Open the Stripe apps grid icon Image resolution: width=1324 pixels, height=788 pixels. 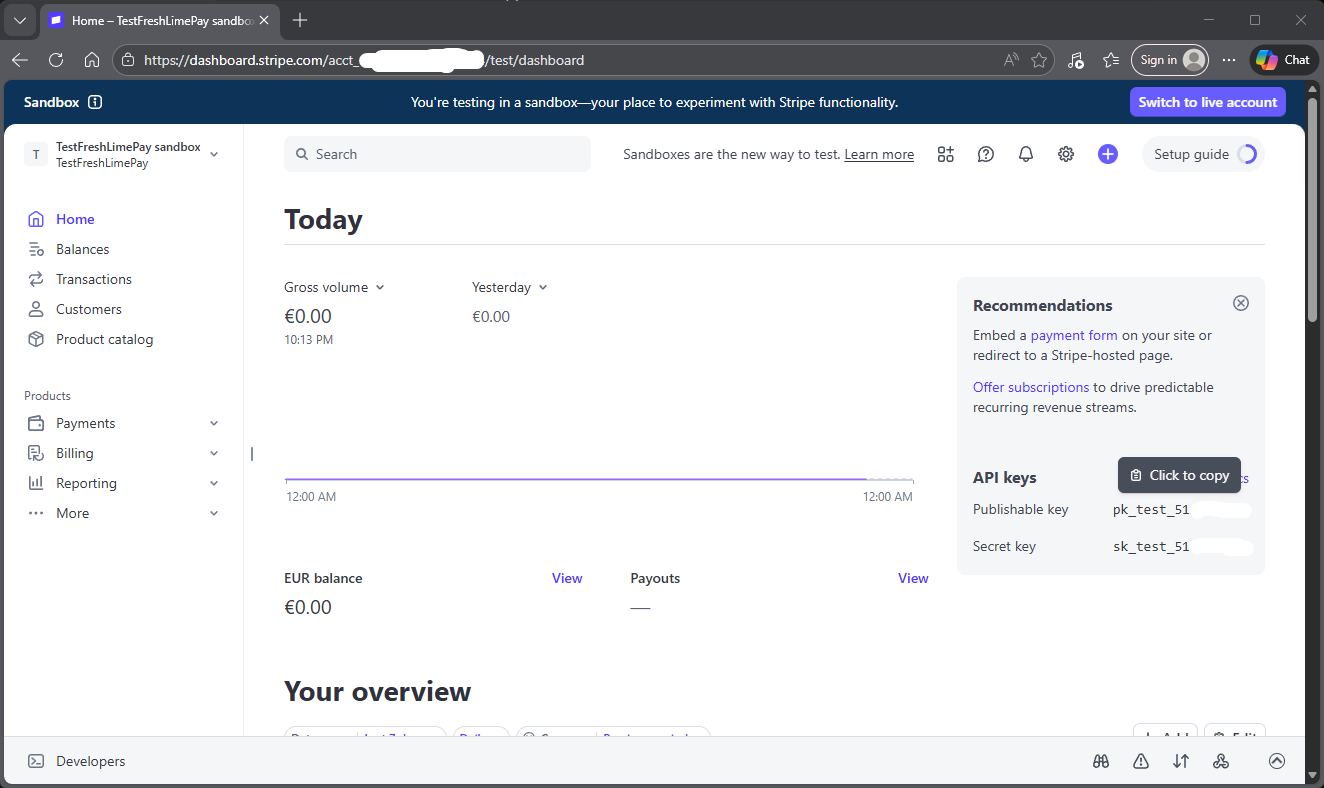coord(945,154)
